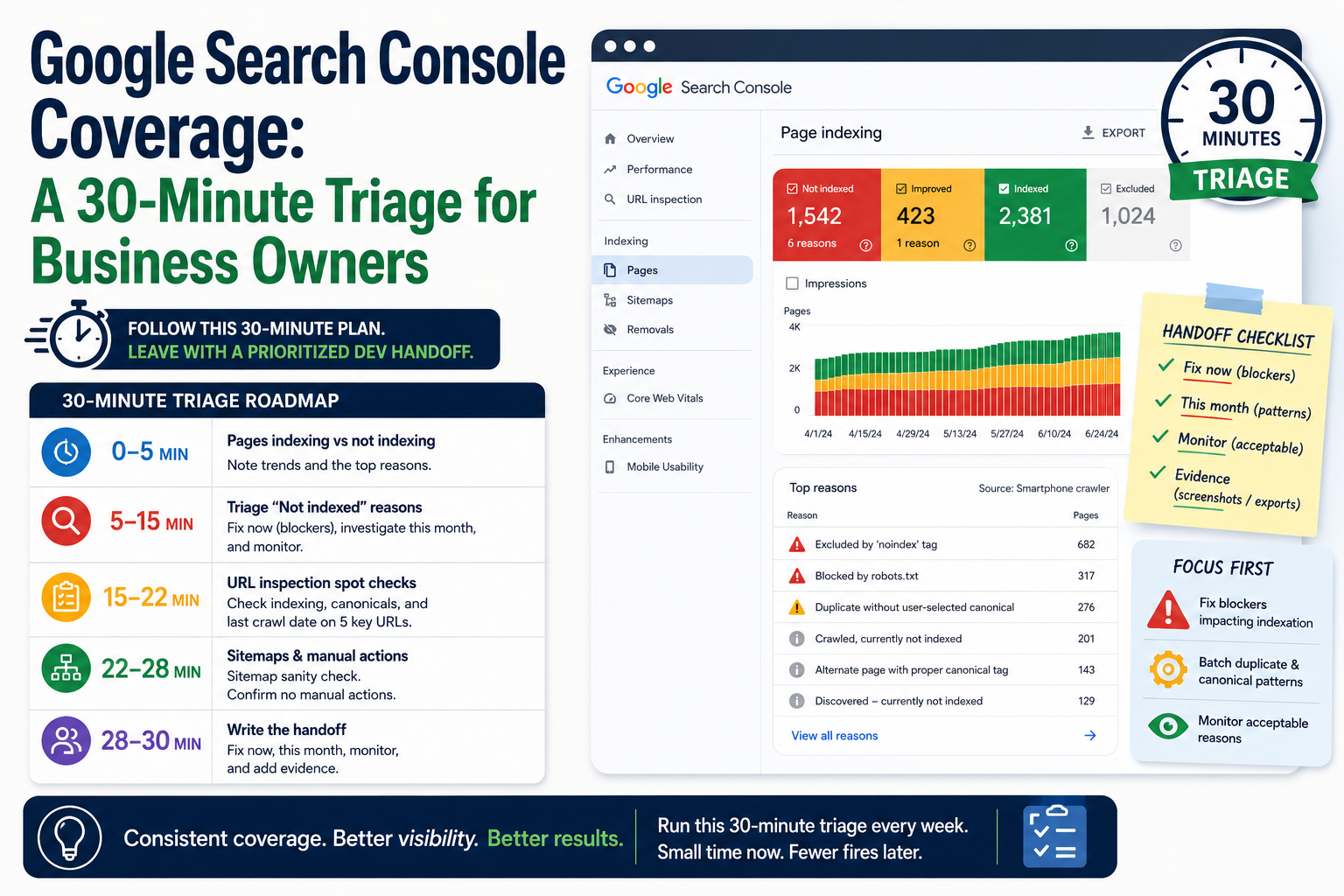Click the lightbulb icon in the bottom banner
This screenshot has width=1344, height=896.
click(70, 837)
